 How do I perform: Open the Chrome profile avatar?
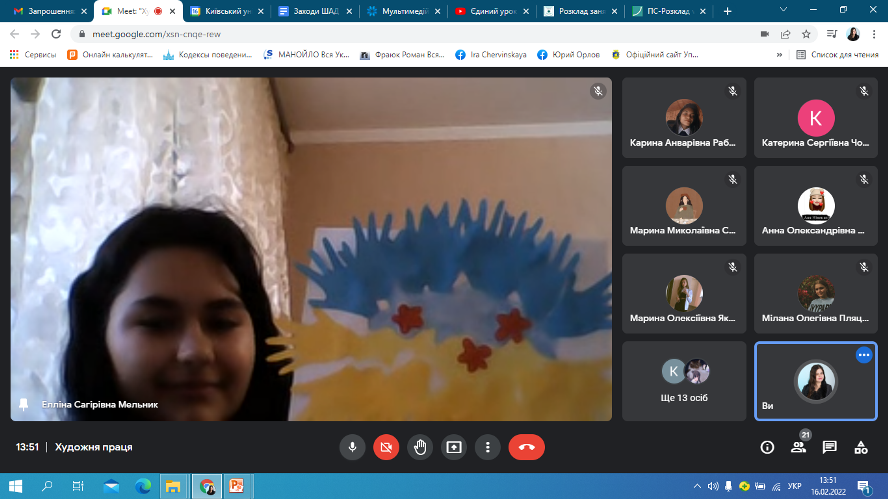tap(853, 34)
